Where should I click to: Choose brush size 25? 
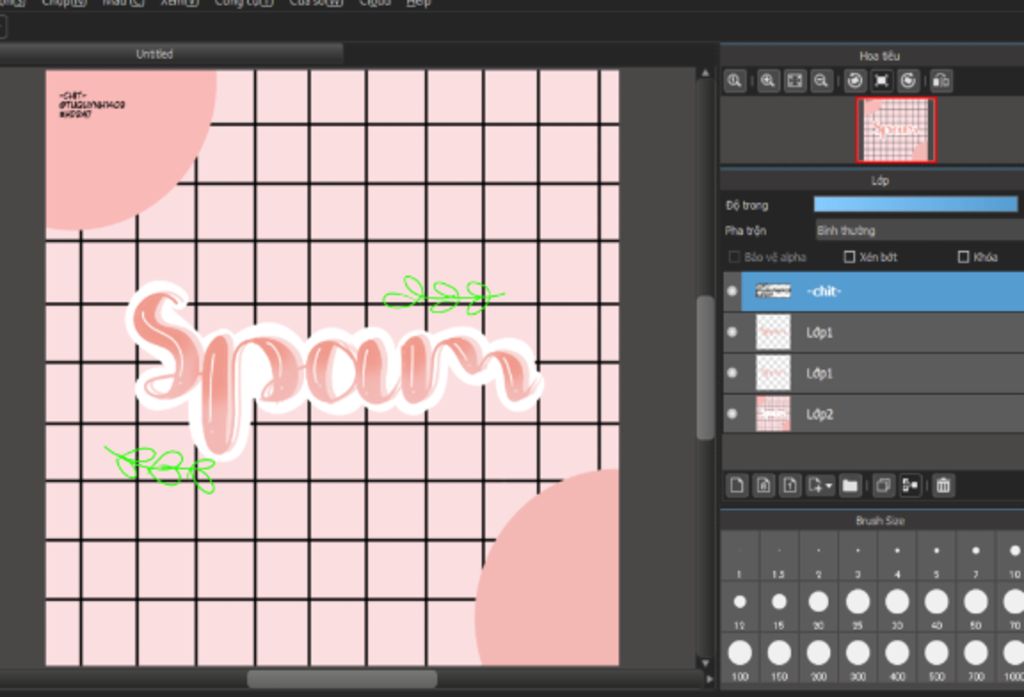pos(857,607)
